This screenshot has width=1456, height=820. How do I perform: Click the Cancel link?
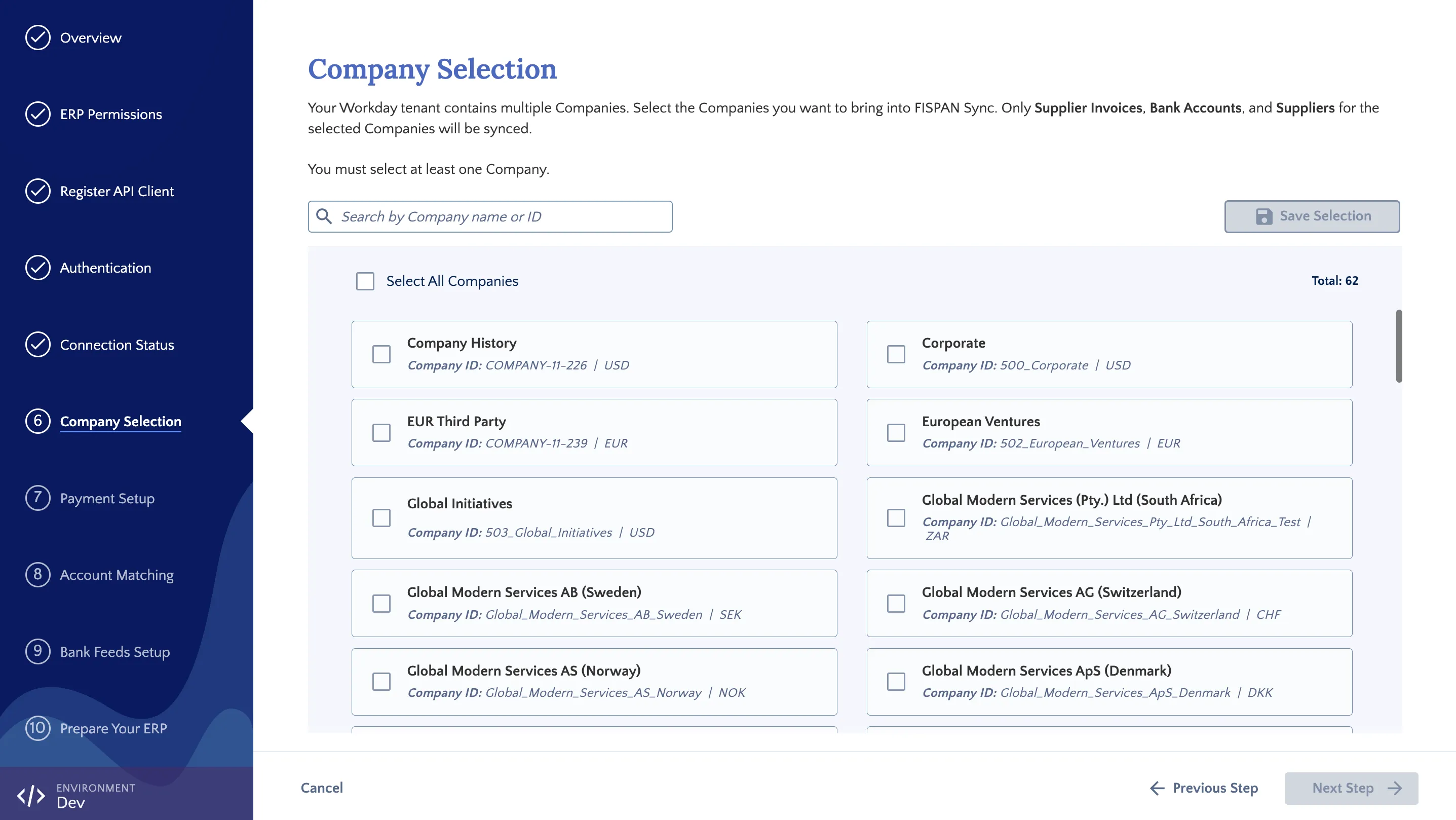322,789
